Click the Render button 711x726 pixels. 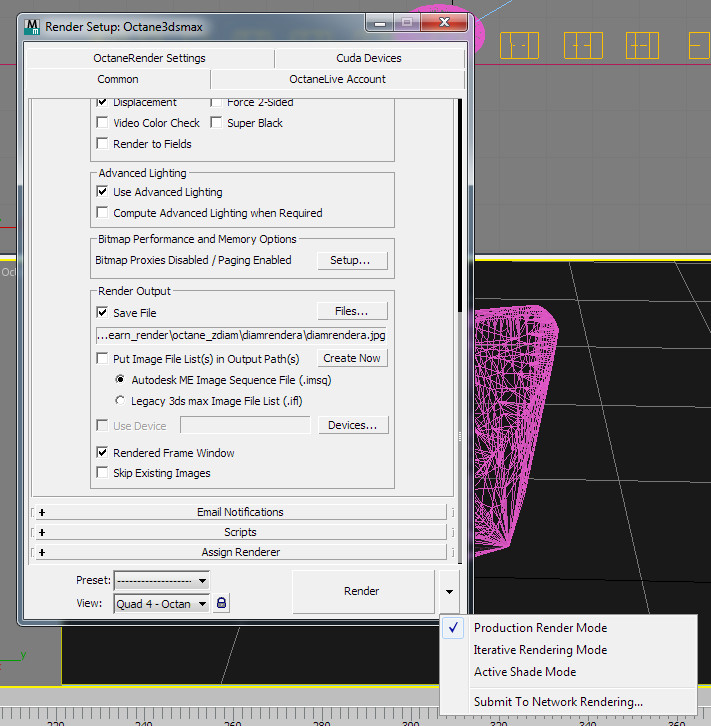362,591
